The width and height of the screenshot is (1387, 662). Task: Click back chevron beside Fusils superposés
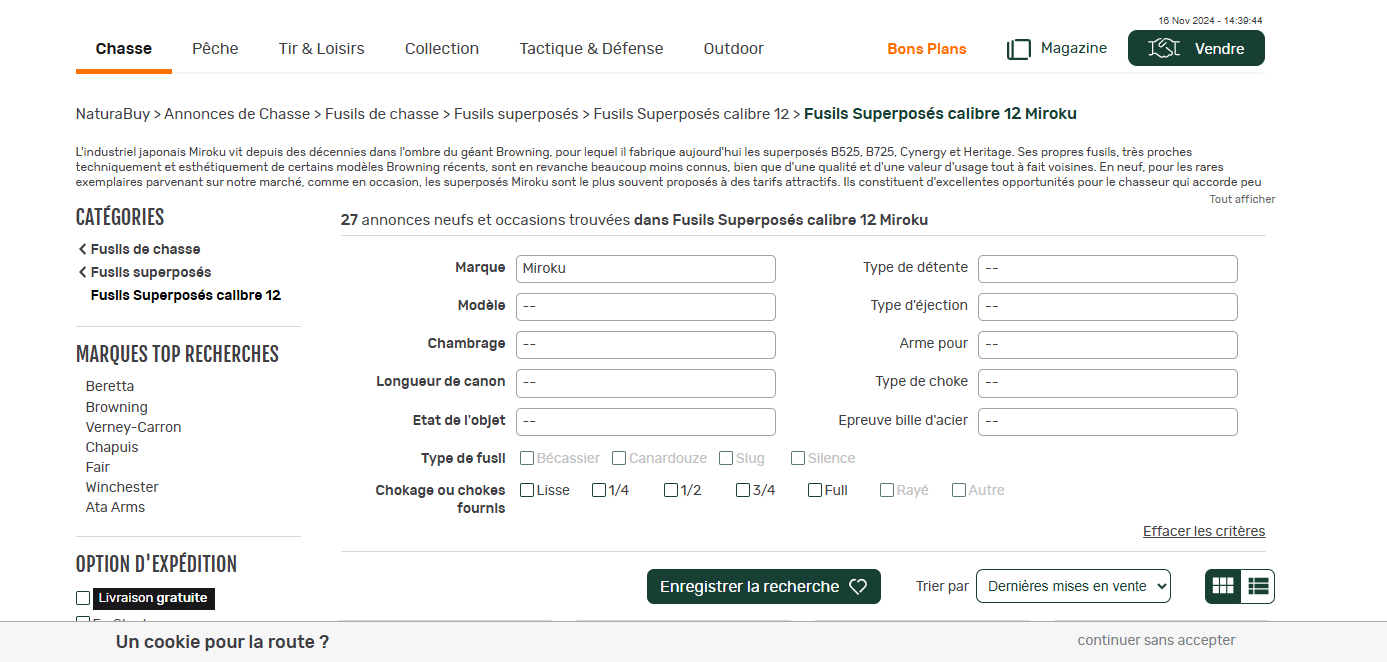coord(82,272)
